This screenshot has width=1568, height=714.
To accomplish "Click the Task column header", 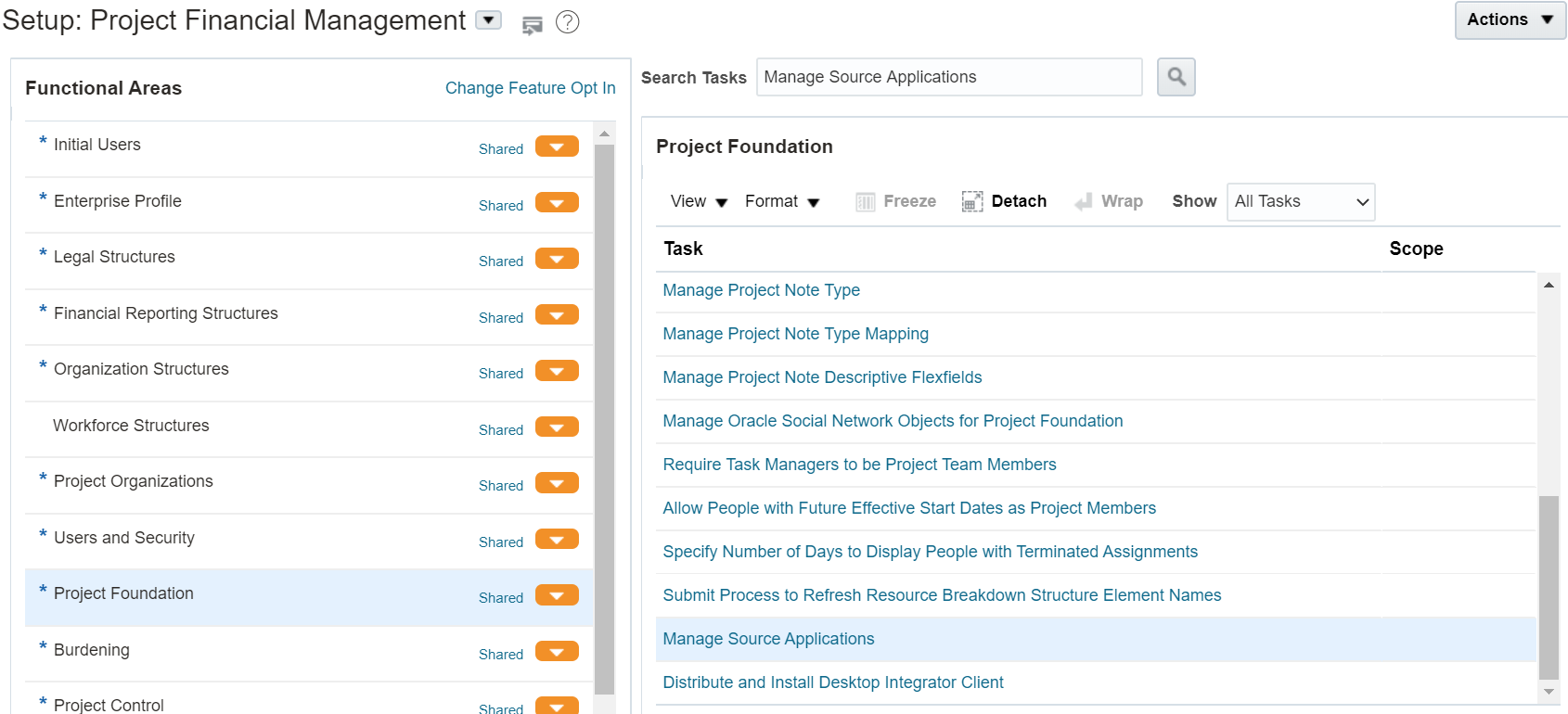I will tap(684, 249).
